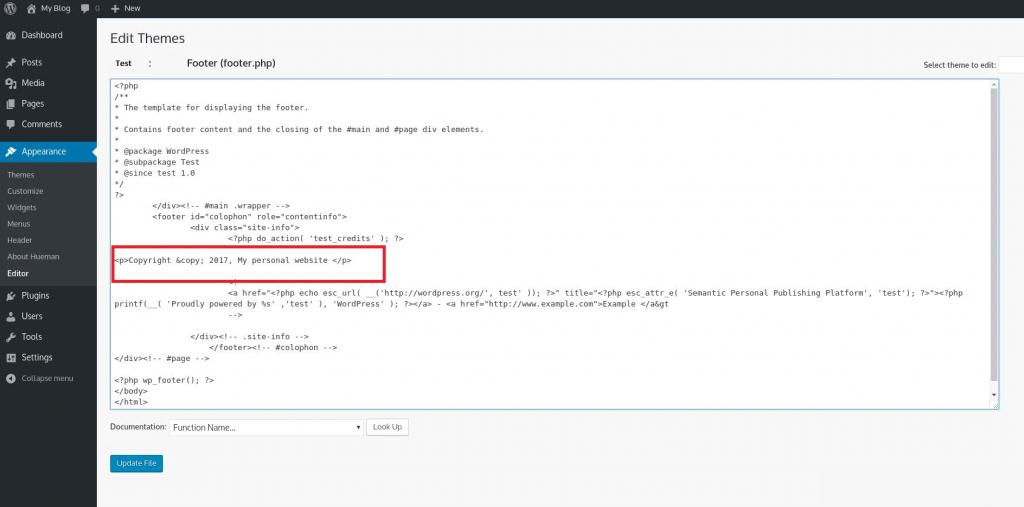This screenshot has width=1024, height=507.
Task: Click the plus icon beside New
Action: point(115,8)
